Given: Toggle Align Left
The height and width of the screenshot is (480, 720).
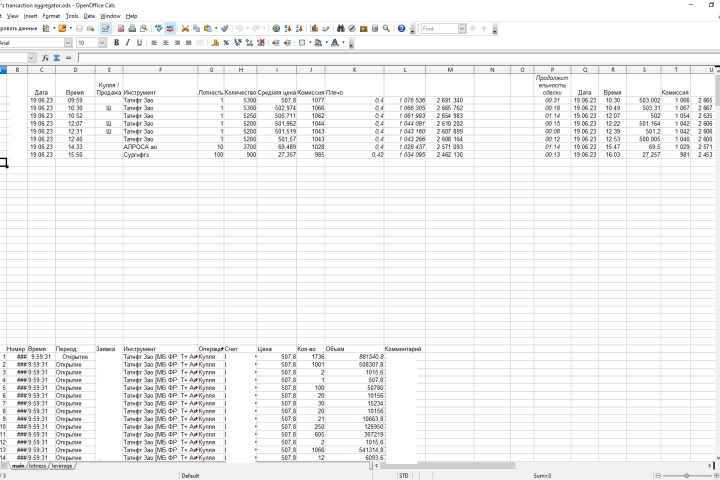Looking at the screenshot, I should [x=154, y=43].
